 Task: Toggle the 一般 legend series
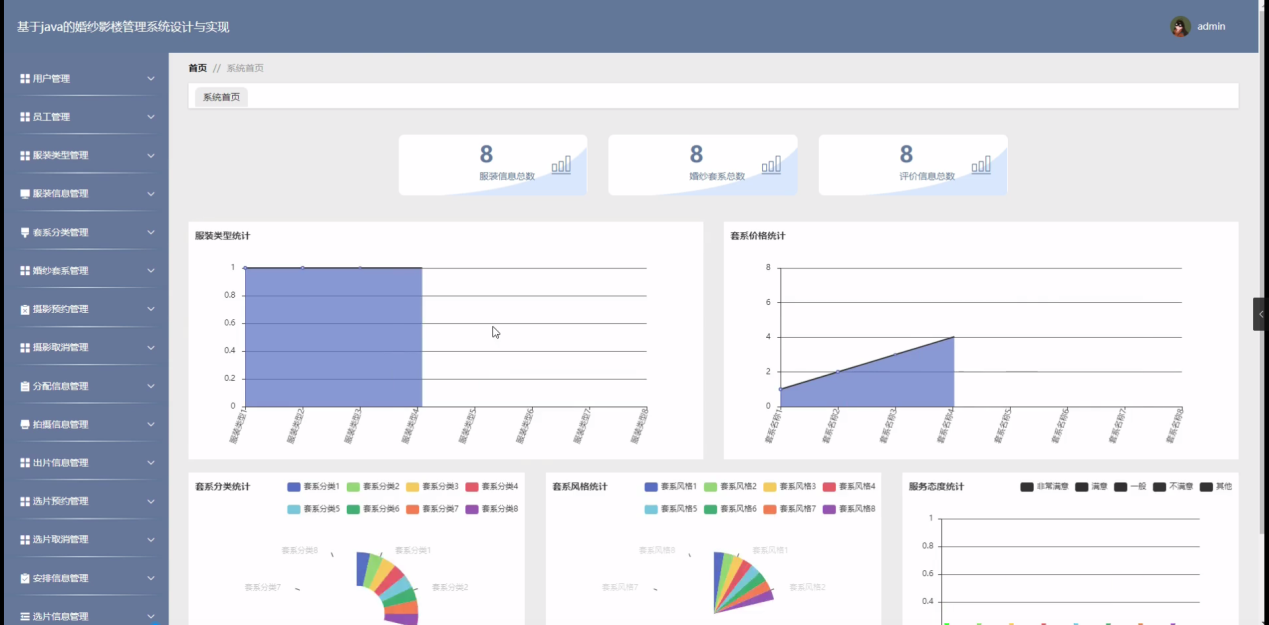(1130, 486)
